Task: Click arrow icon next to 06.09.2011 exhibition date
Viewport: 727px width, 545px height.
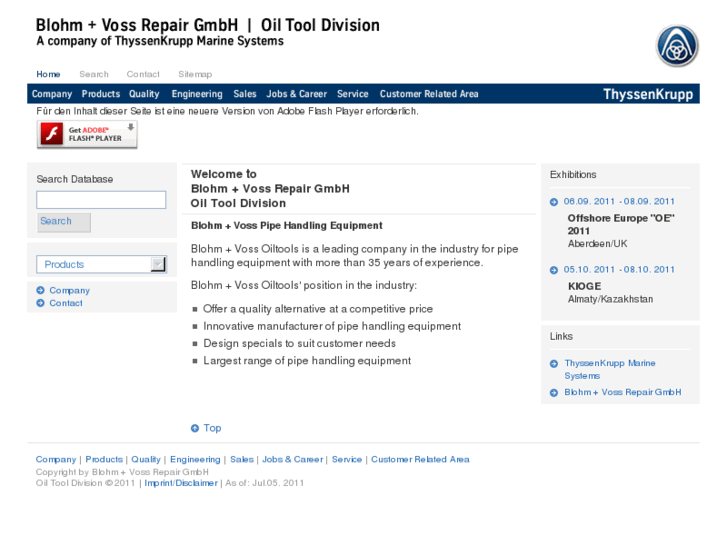Action: click(x=554, y=202)
